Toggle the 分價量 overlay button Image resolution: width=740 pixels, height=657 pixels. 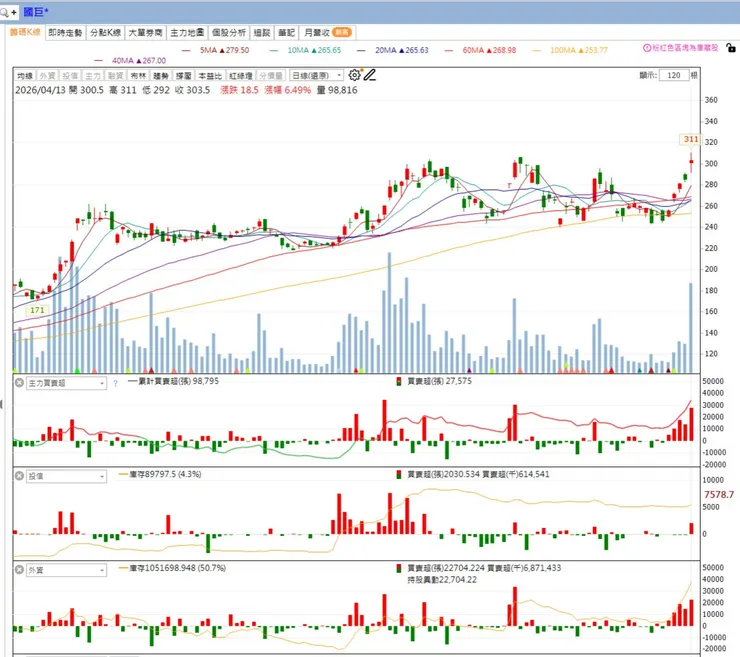[x=271, y=76]
